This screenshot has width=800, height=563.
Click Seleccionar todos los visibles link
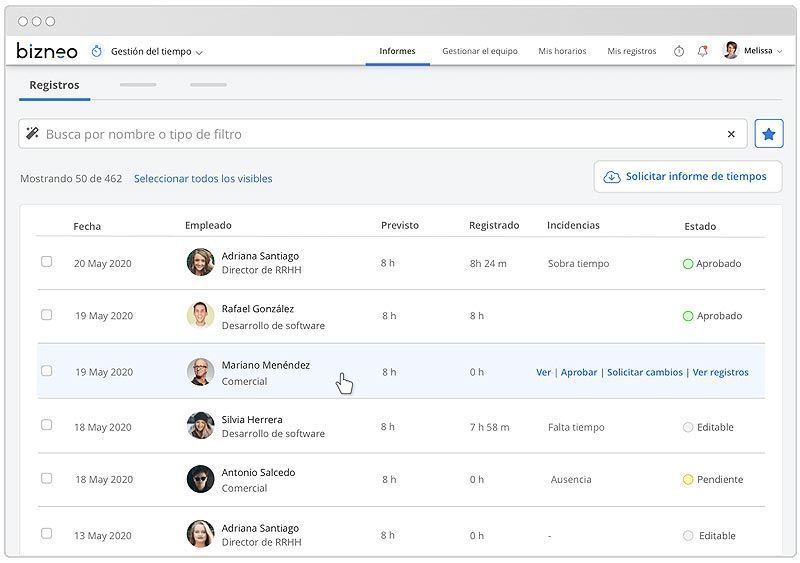[x=203, y=179]
